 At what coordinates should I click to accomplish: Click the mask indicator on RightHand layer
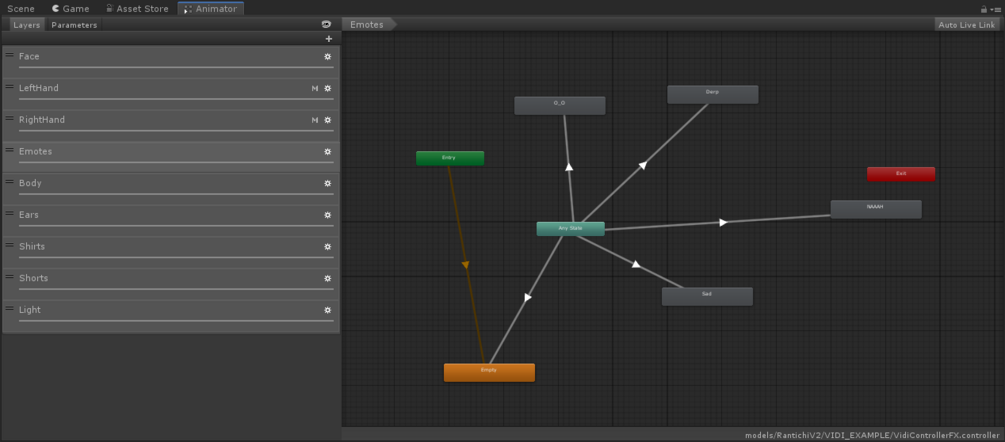tap(315, 120)
